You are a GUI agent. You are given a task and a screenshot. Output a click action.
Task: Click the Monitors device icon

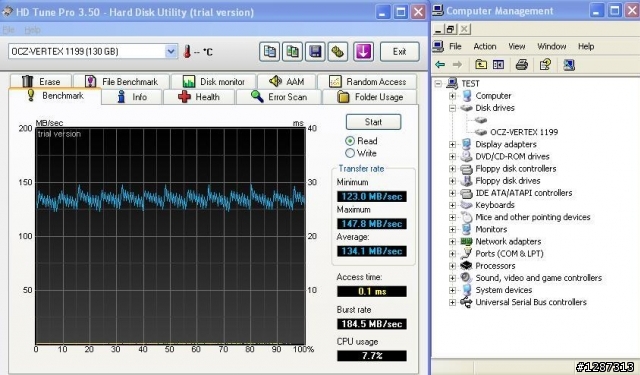click(x=466, y=229)
